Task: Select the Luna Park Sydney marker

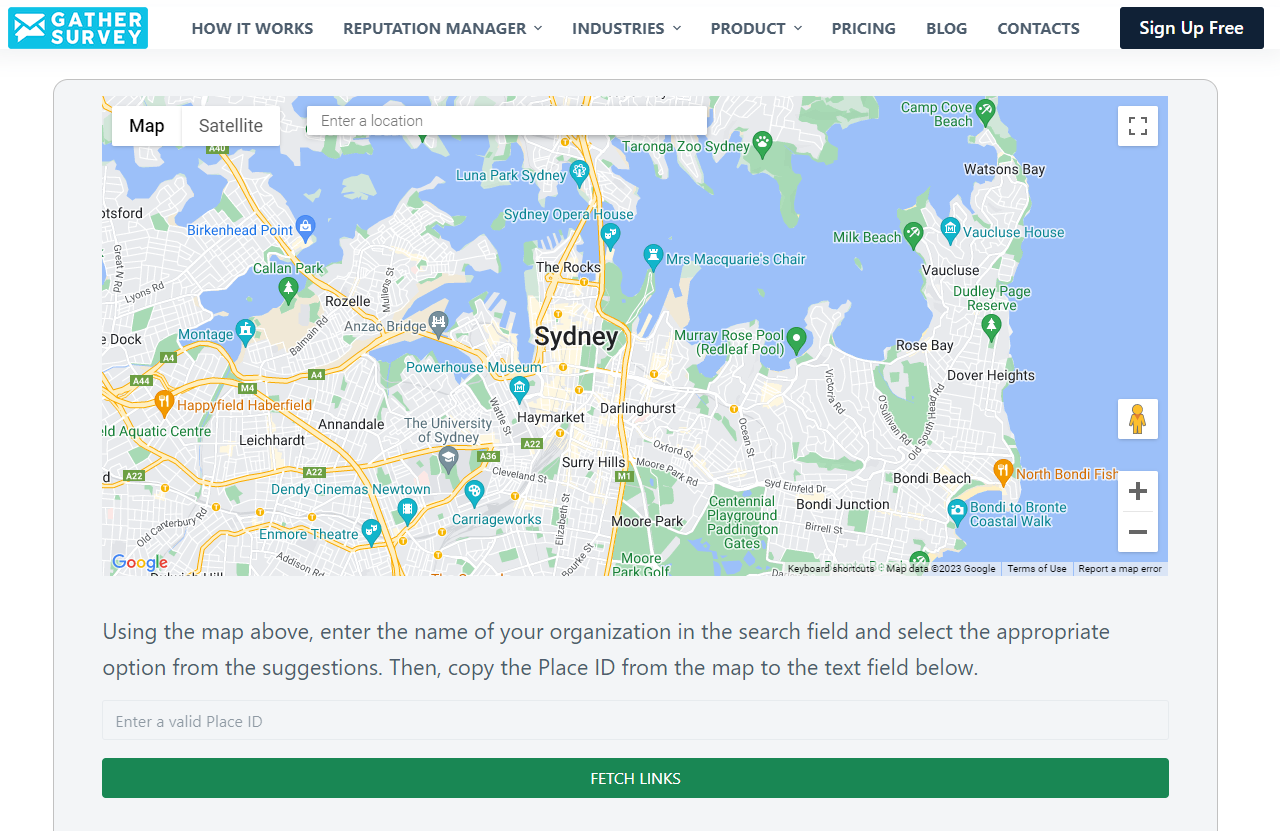Action: [x=579, y=172]
